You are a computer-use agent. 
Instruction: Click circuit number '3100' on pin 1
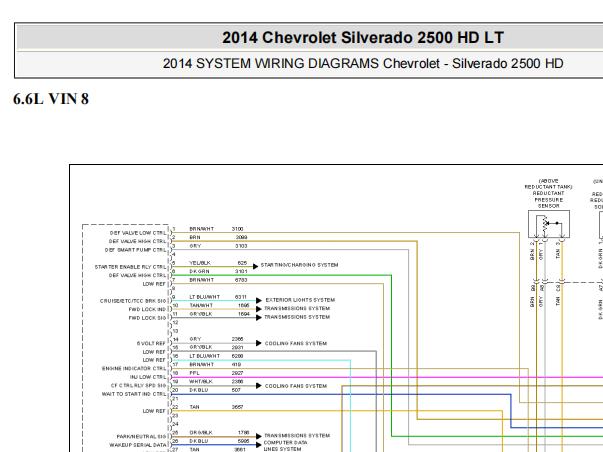click(x=237, y=229)
